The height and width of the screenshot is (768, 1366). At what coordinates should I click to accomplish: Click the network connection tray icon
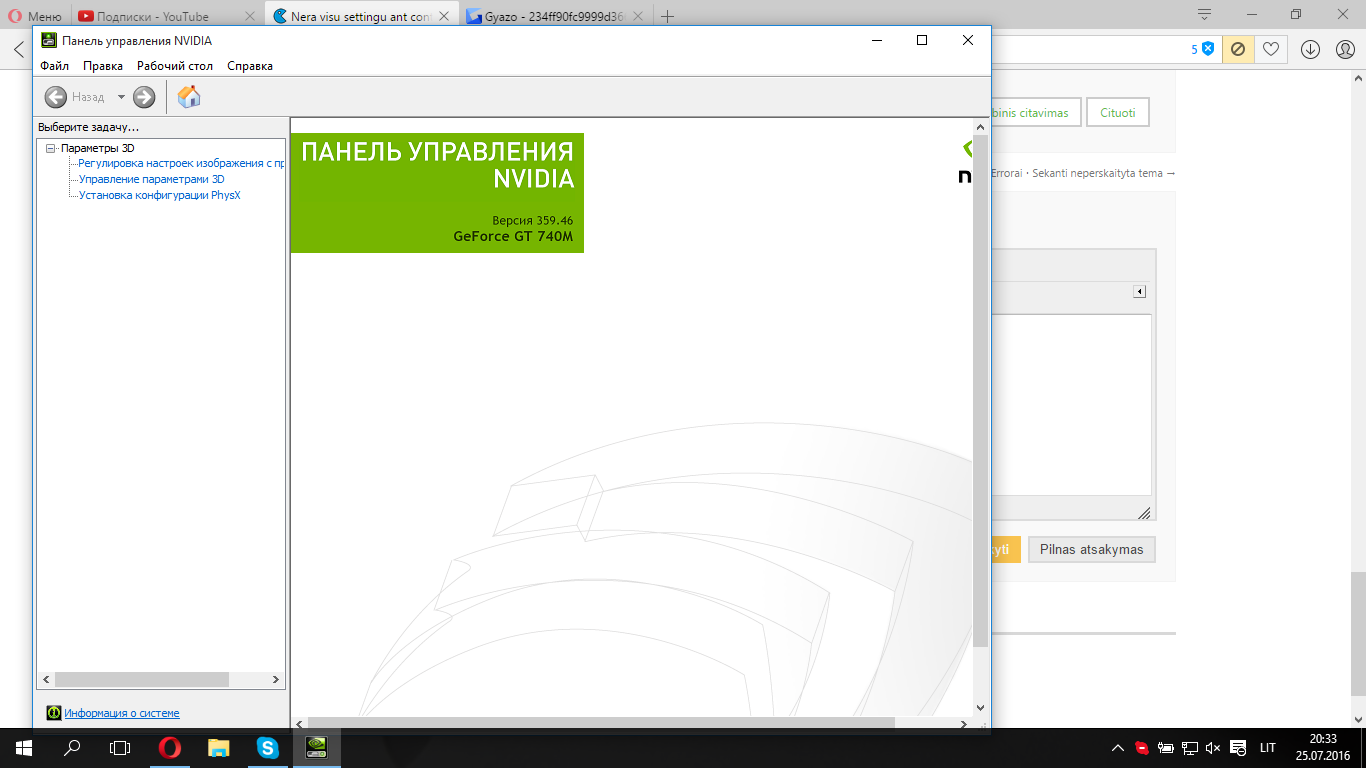point(1190,748)
